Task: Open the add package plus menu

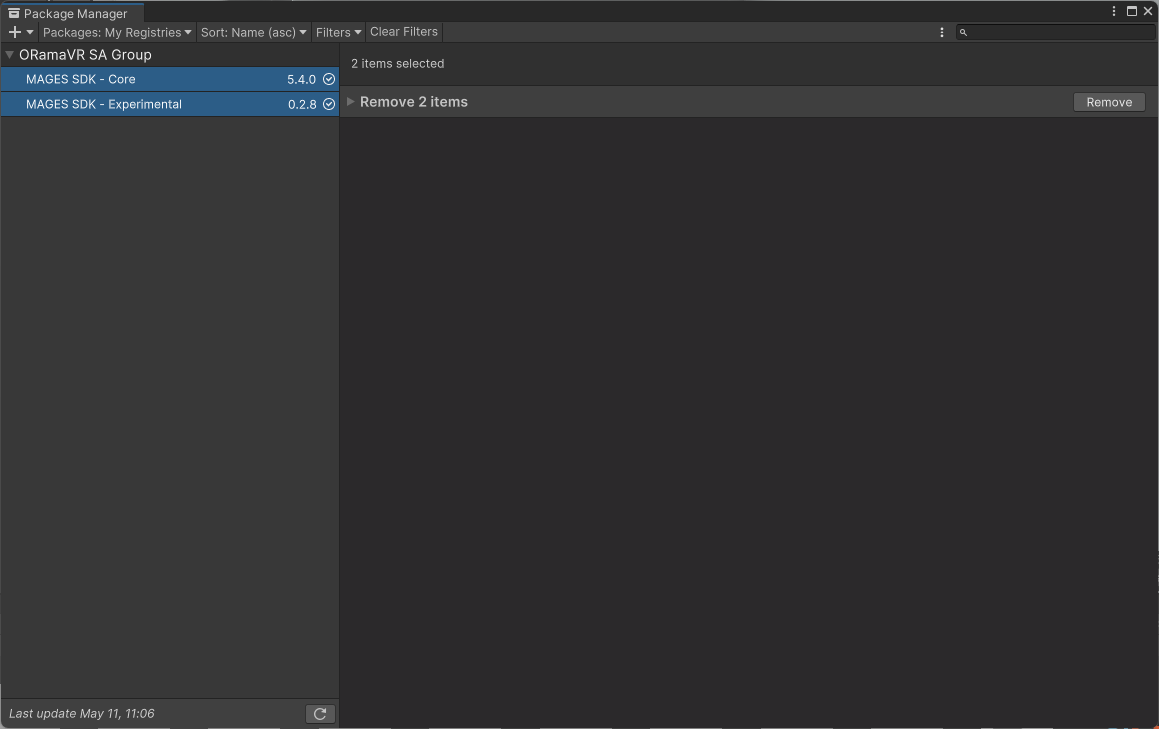Action: tap(21, 32)
